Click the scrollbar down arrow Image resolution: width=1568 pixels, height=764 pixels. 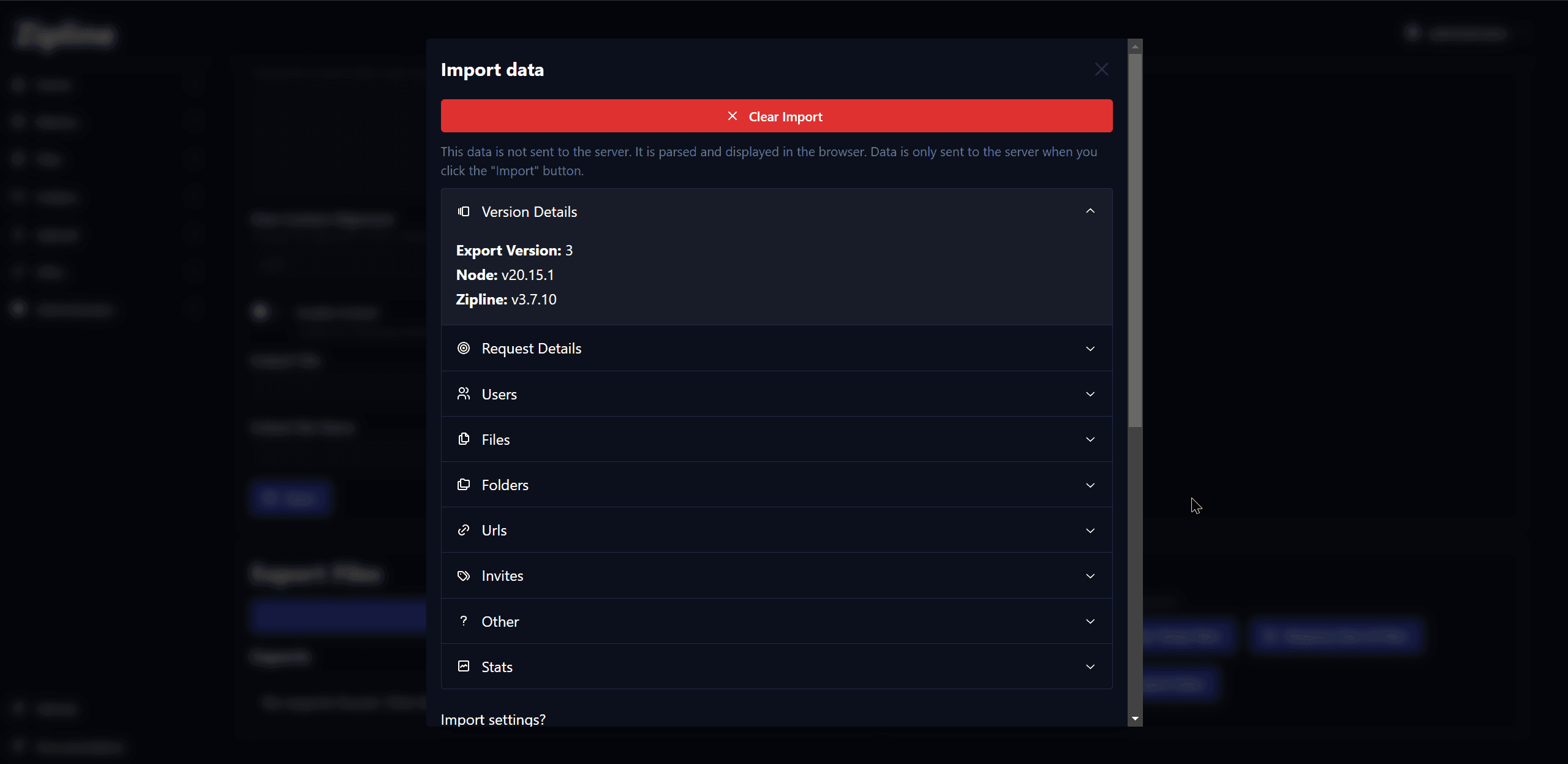pos(1135,719)
